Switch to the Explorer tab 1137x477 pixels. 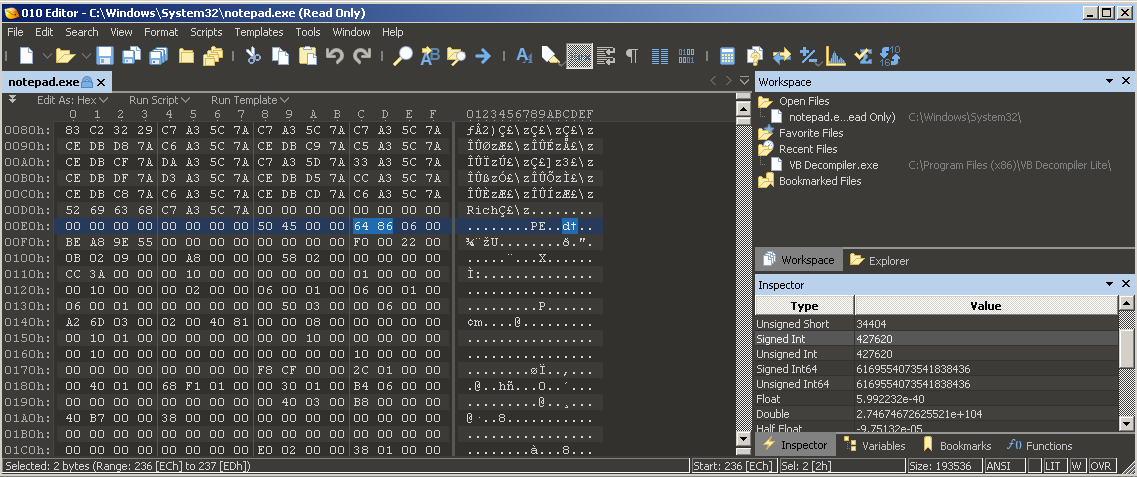pos(879,260)
